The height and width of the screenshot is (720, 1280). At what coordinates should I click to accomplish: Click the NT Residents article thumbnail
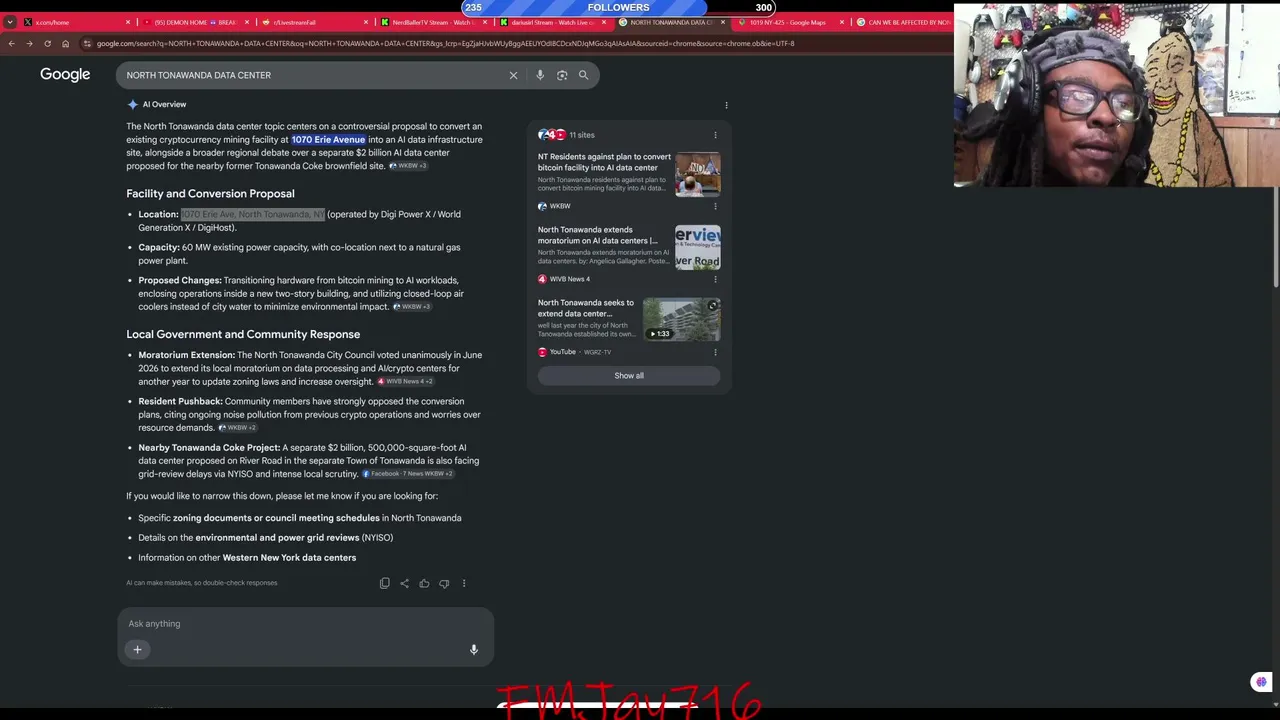[697, 174]
